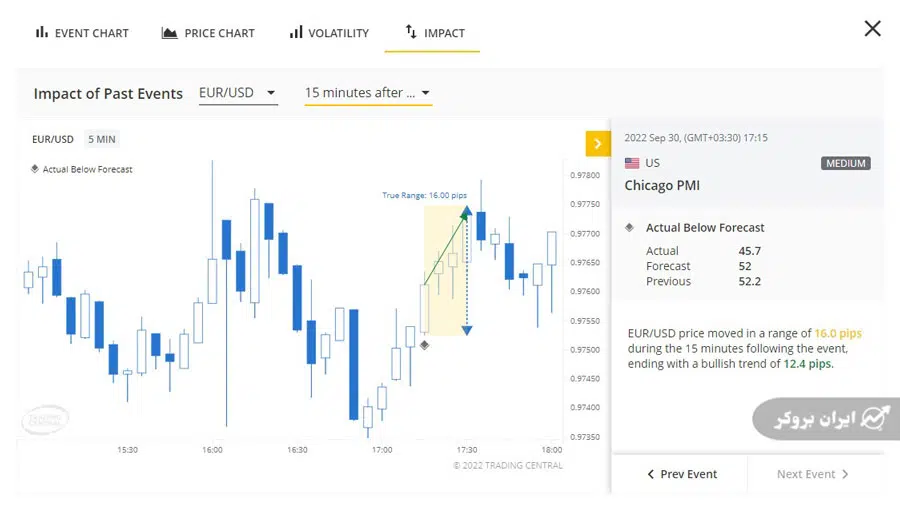
Task: Go to the Next Event
Action: 813,474
